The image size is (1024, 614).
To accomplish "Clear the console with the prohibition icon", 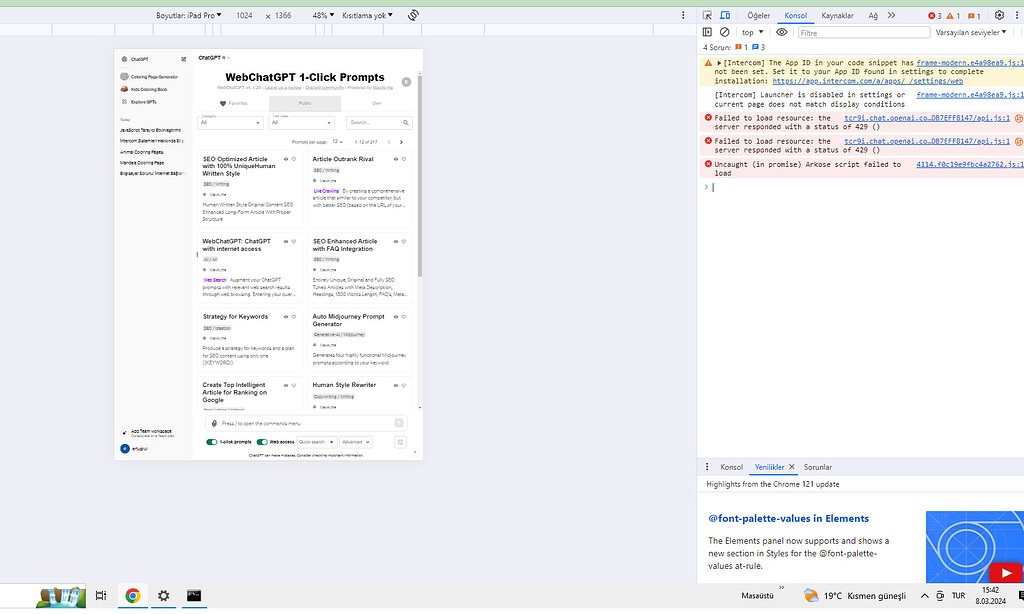I will [x=724, y=31].
